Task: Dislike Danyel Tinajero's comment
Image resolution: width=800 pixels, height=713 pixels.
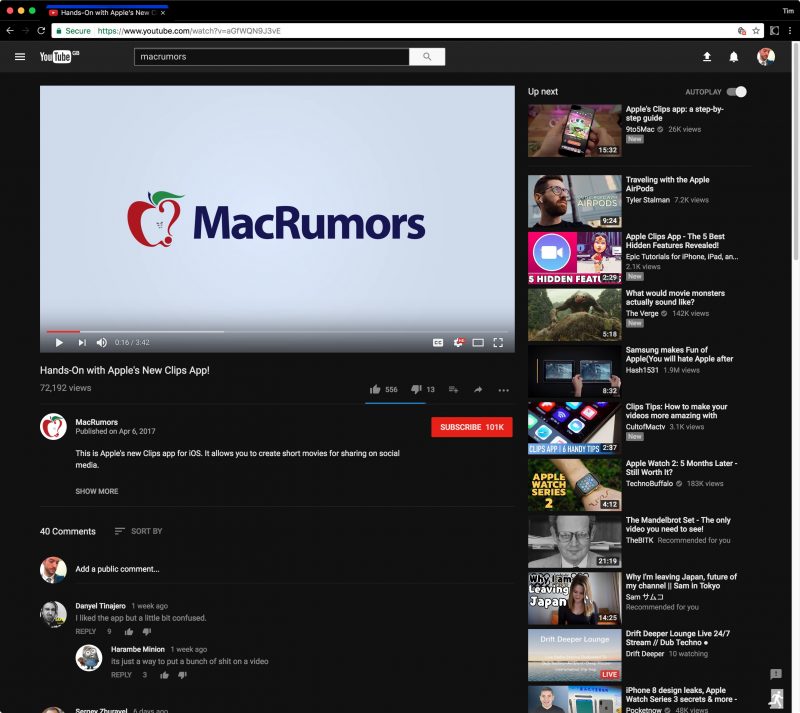Action: (147, 632)
